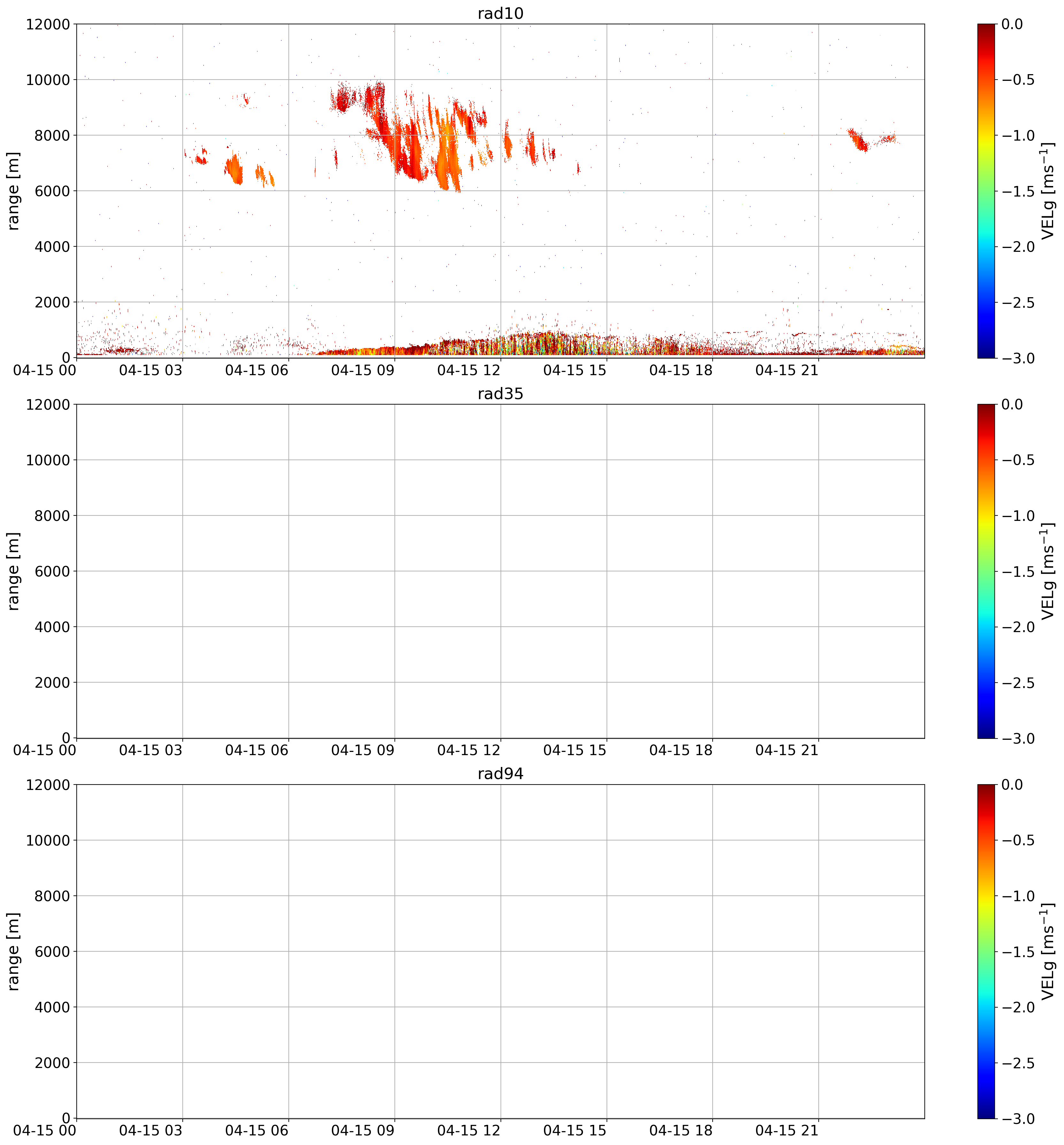Viewport: 1064px width, 1145px height.
Task: Click the '−0.5' tick on rad10 colorbar
Action: coord(1017,80)
